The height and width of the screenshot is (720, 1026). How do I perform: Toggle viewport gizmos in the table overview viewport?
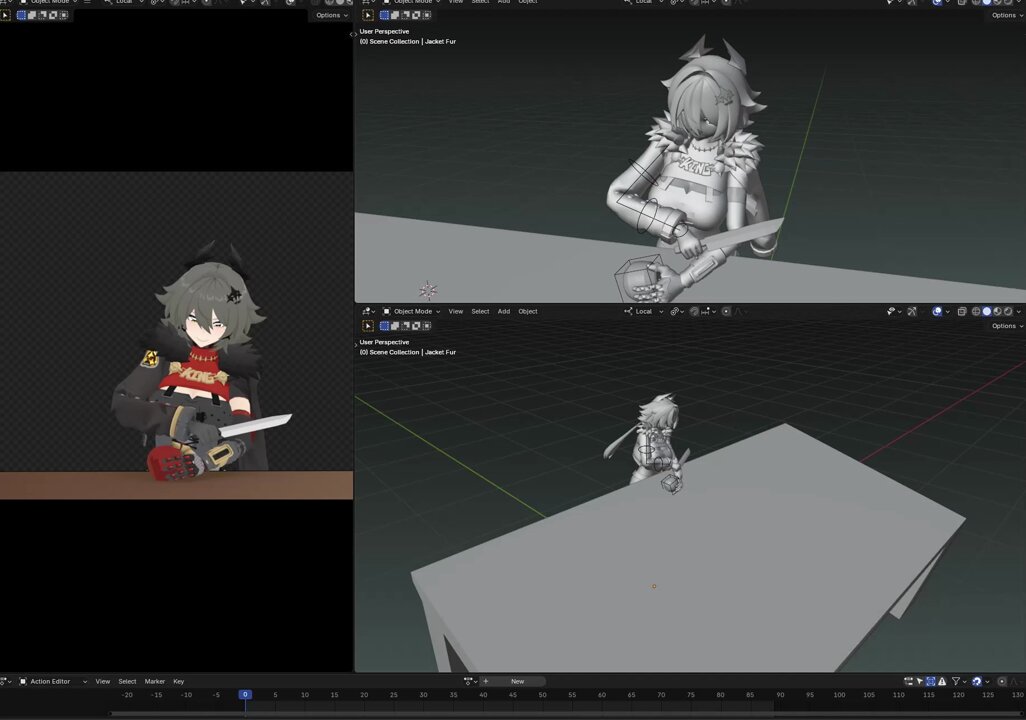pos(912,312)
